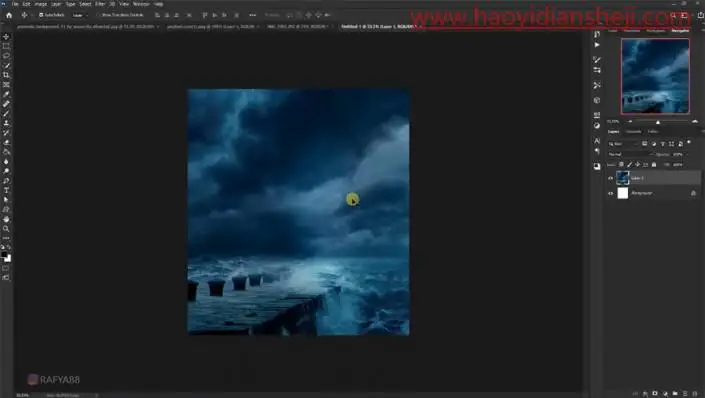Select the Pen tool

tap(6, 181)
